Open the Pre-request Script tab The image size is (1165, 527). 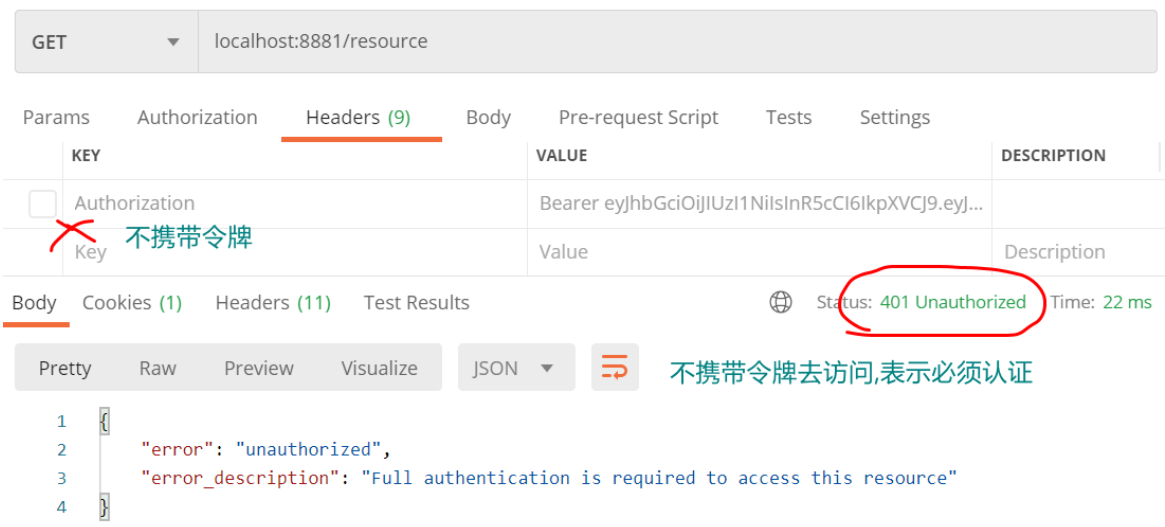[x=638, y=117]
